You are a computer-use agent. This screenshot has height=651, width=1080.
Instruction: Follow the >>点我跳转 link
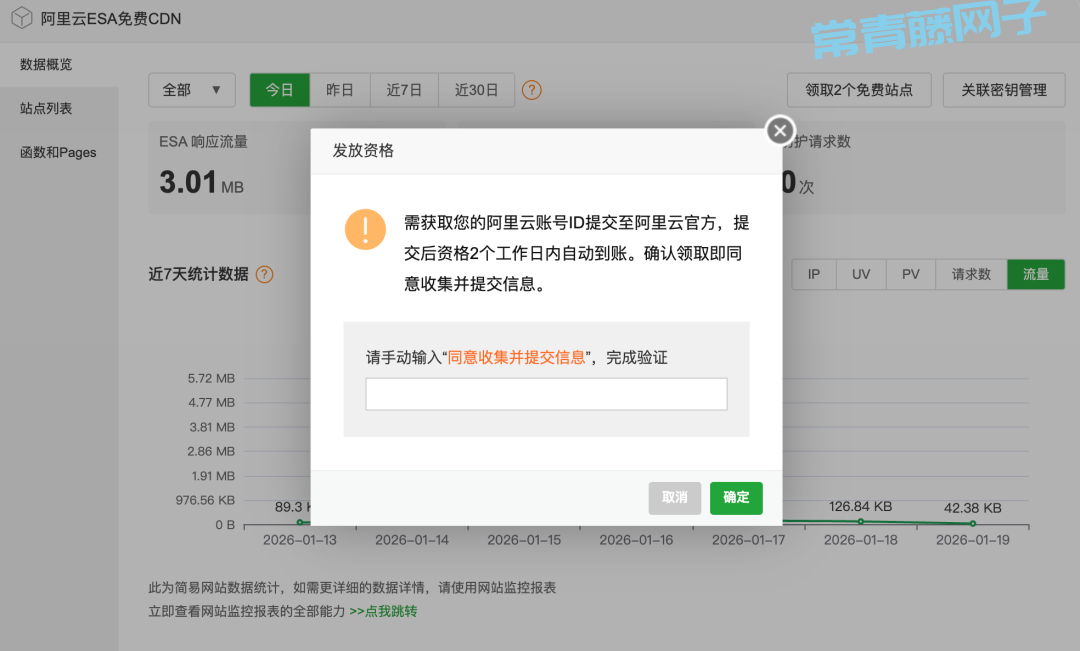(x=383, y=610)
